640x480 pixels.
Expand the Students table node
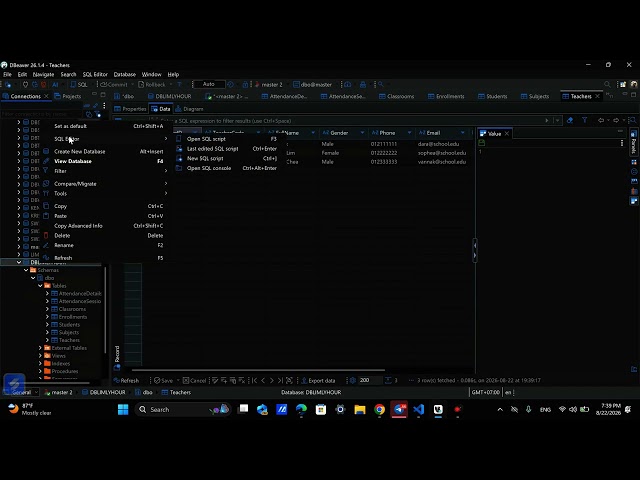[47, 324]
